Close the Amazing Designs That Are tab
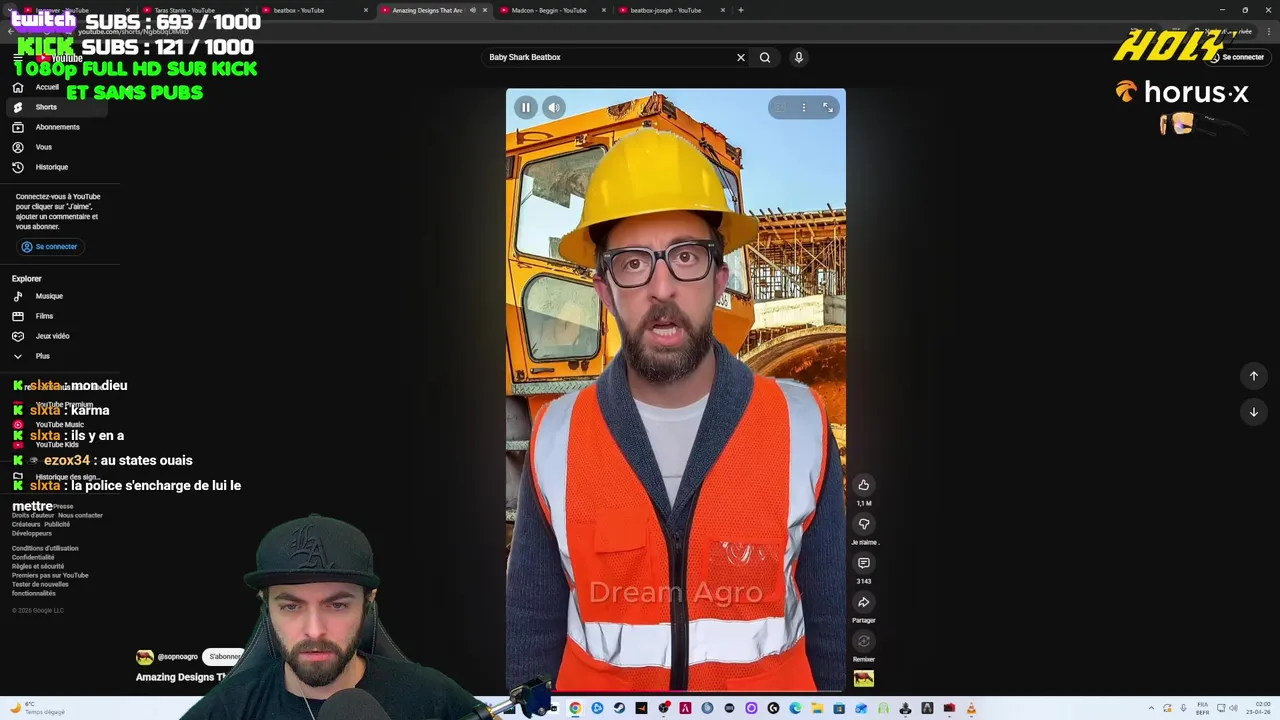 [485, 10]
